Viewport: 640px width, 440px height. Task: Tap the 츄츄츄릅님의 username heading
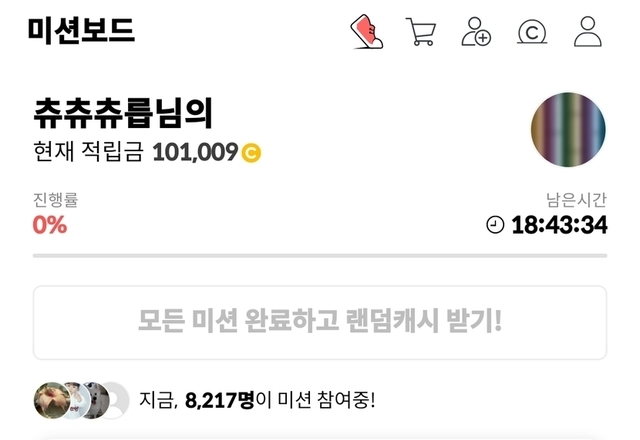tap(123, 113)
